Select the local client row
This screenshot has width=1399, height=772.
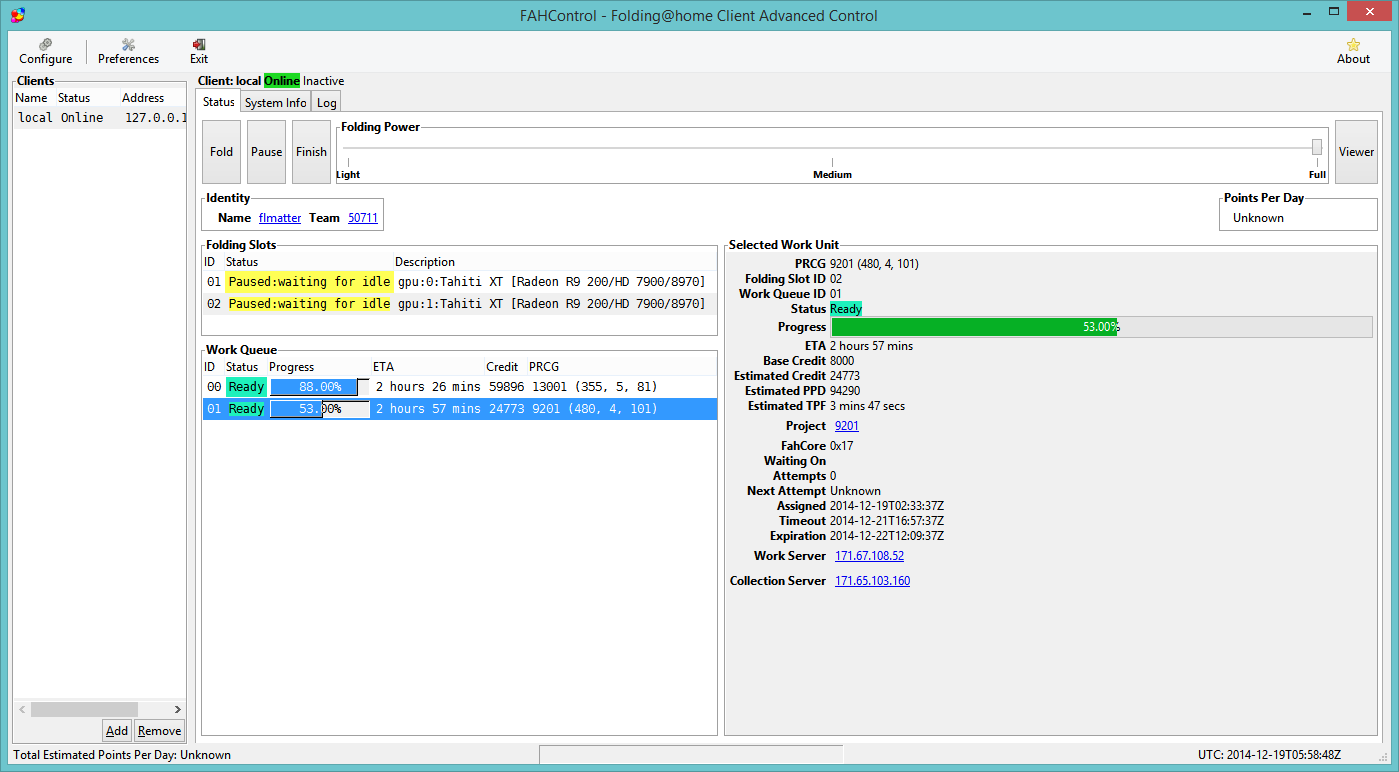[x=100, y=118]
